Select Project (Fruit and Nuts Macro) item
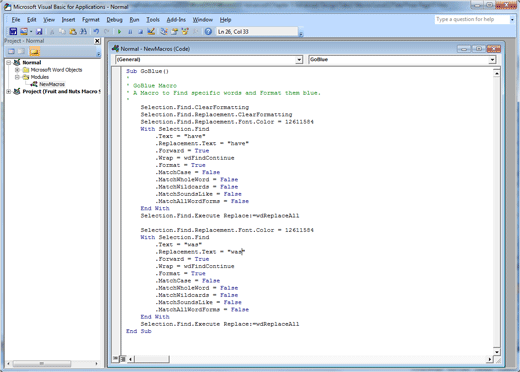Viewport: 520px width, 372px height. (x=61, y=91)
